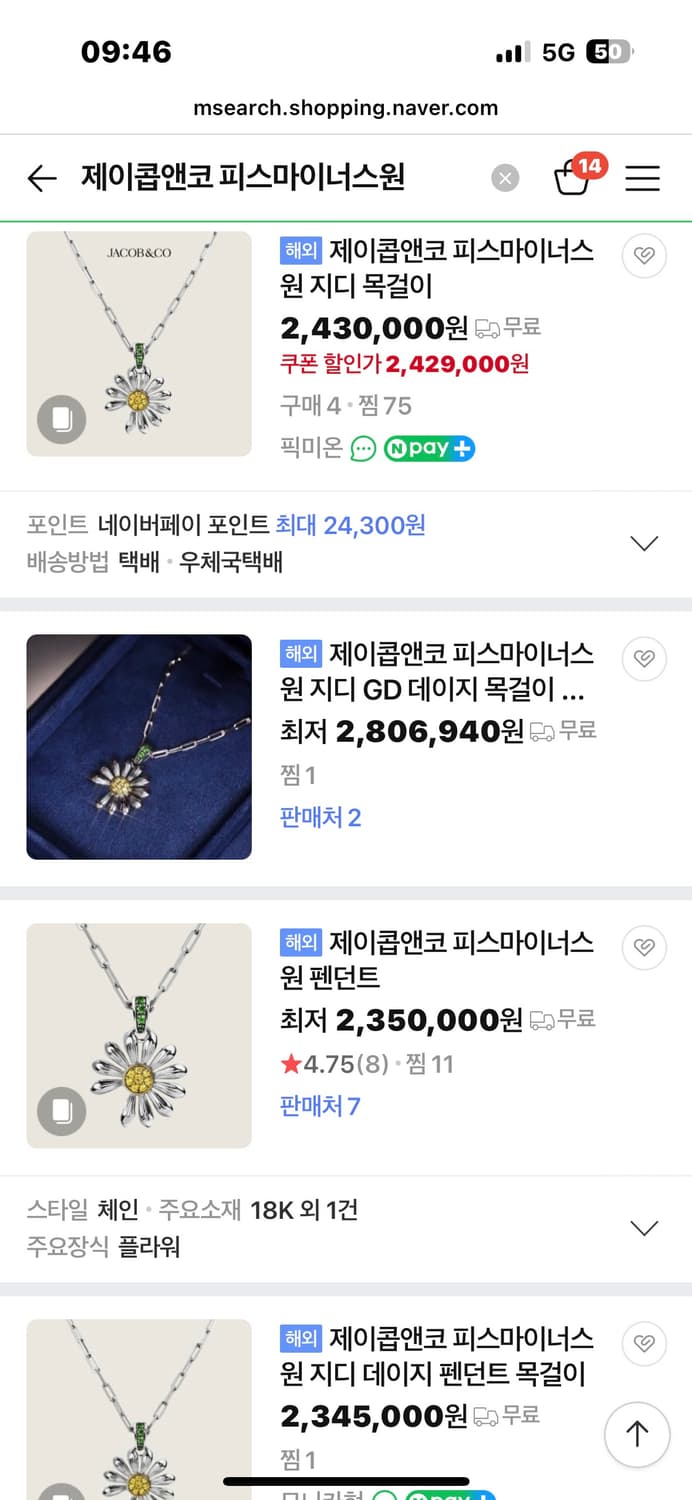Tap the scroll-to-top arrow button
Viewport: 692px width, 1500px height.
pyautogui.click(x=637, y=1434)
